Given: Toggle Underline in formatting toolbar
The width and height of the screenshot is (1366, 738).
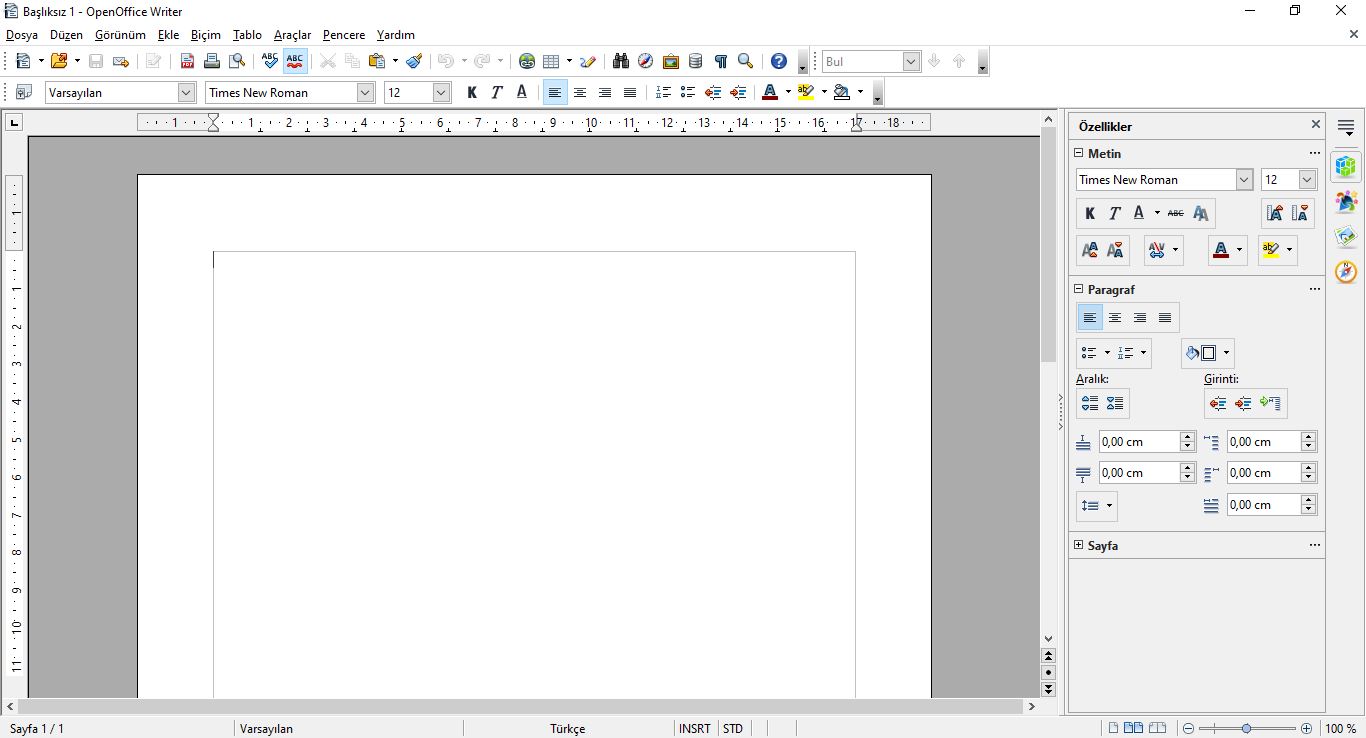Looking at the screenshot, I should (521, 92).
